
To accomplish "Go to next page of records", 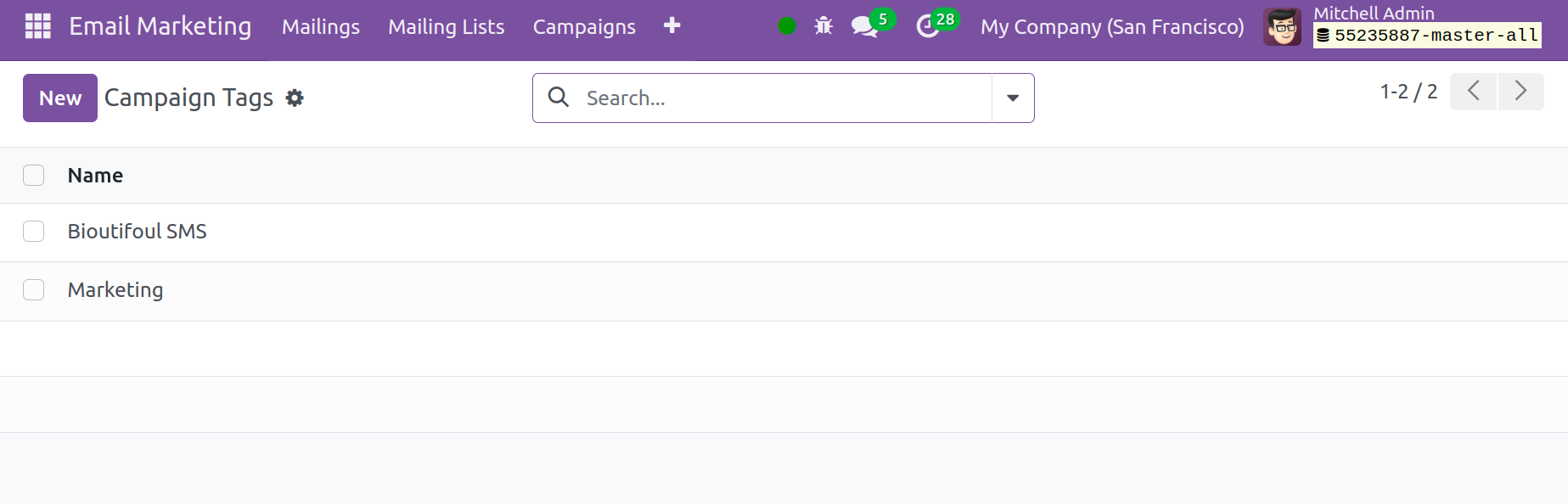I will [x=1520, y=92].
